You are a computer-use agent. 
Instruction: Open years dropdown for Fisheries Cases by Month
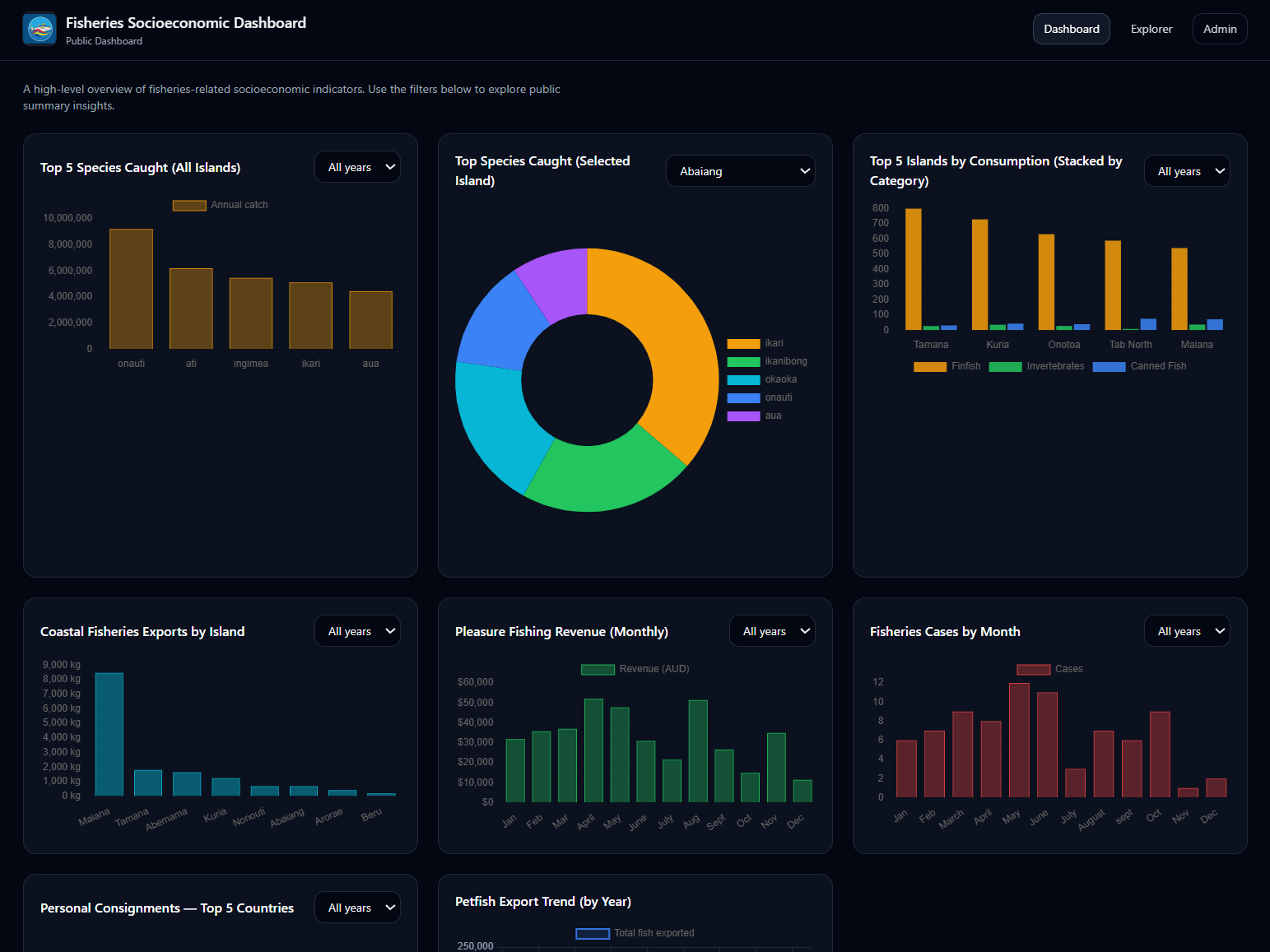[1188, 631]
